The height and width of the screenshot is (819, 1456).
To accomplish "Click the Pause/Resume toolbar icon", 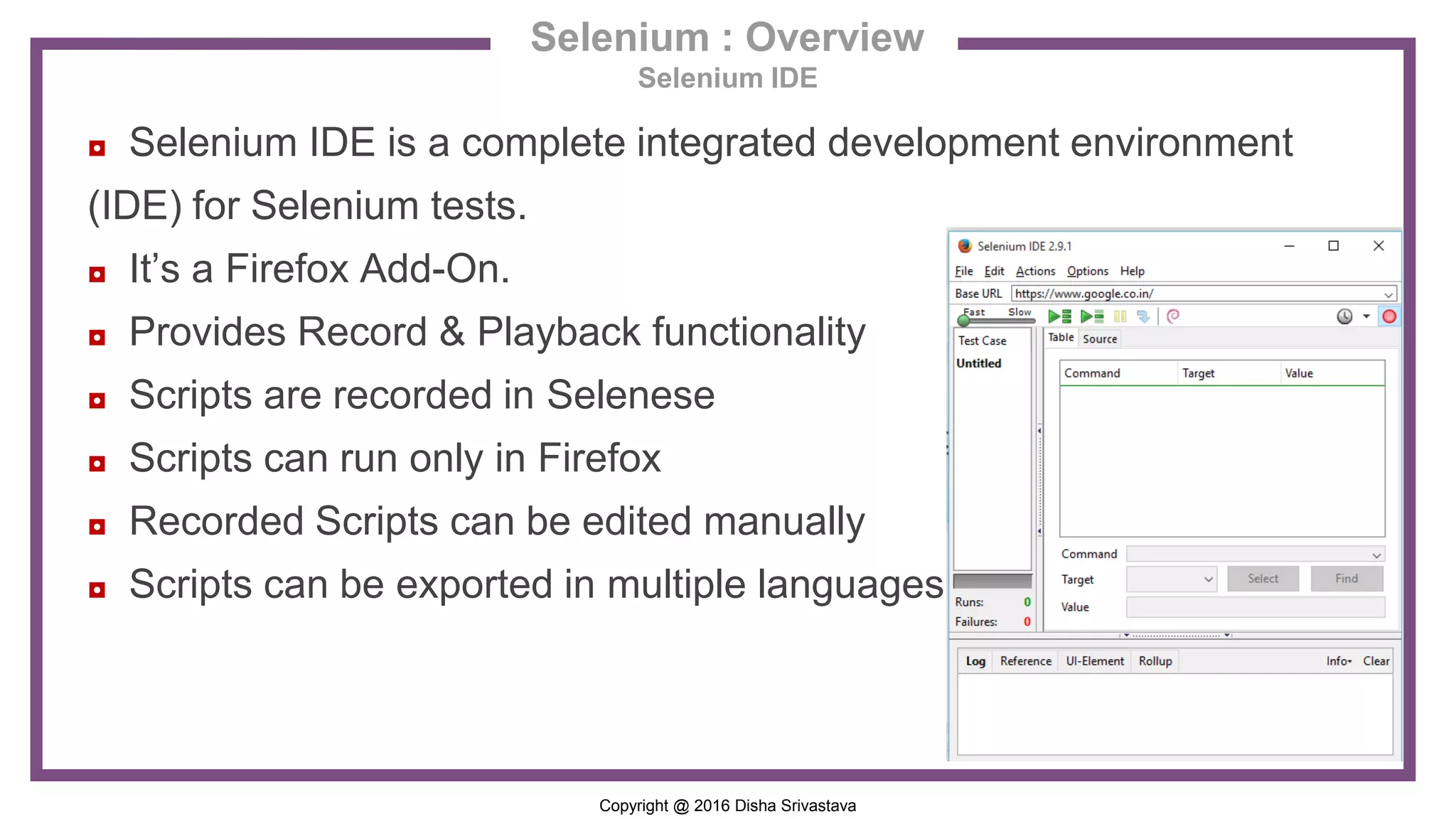I will (x=1120, y=316).
